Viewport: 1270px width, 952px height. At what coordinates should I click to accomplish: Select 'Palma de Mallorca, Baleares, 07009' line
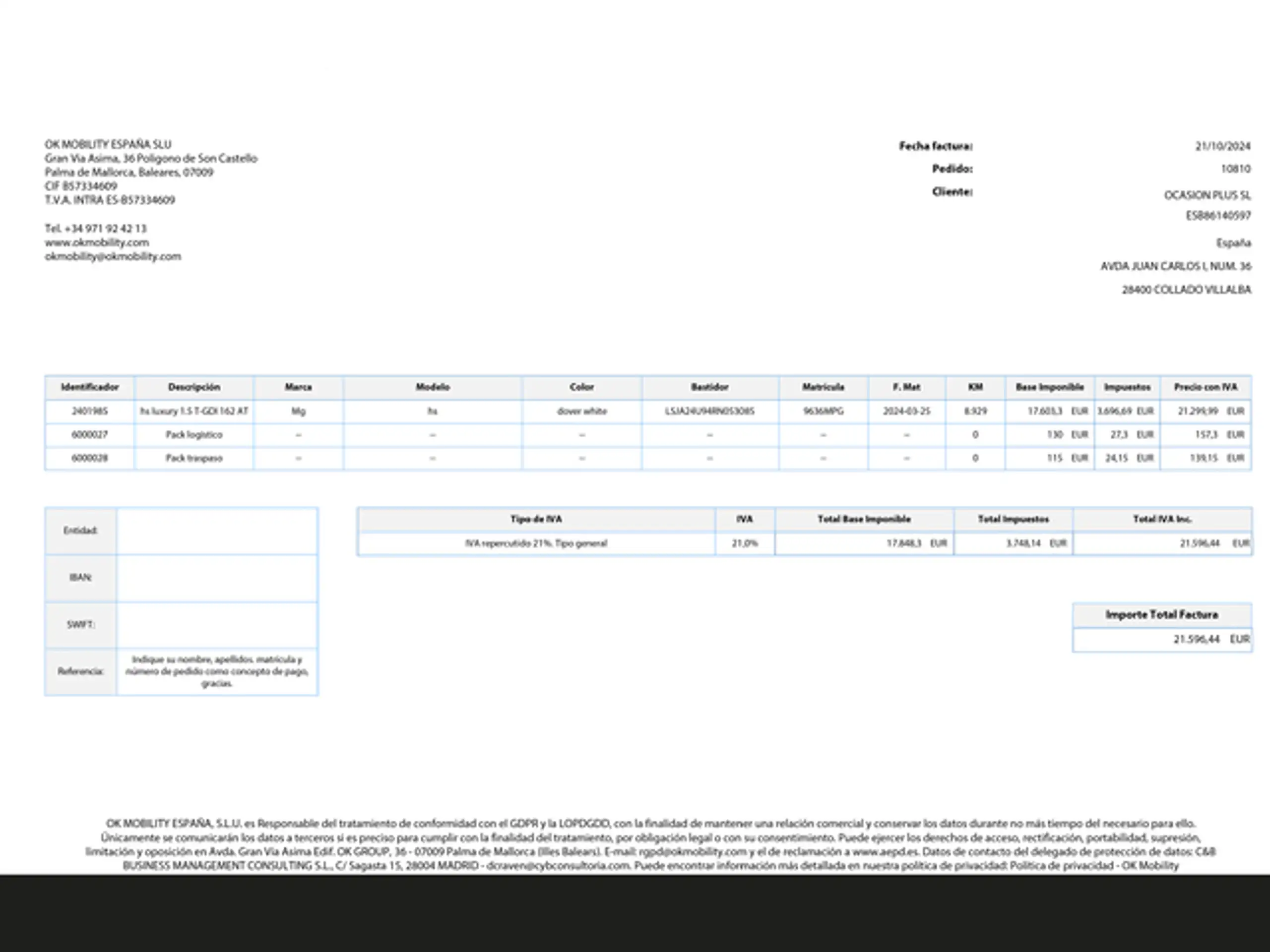(x=129, y=172)
